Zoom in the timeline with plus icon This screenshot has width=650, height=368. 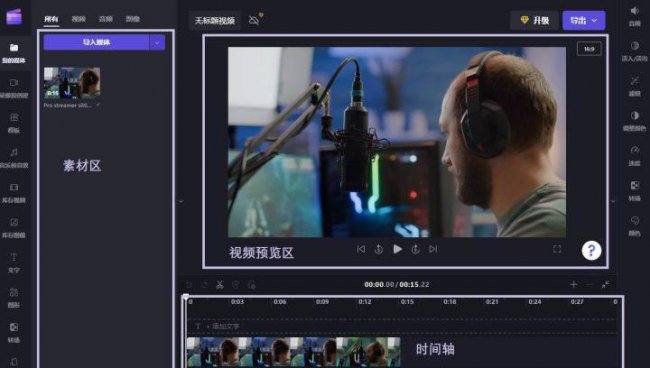click(574, 284)
